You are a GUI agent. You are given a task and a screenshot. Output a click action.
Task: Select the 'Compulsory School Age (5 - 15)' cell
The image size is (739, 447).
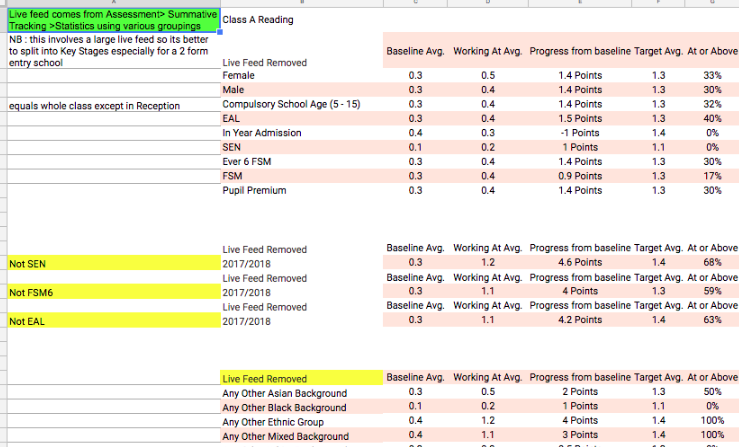(288, 104)
